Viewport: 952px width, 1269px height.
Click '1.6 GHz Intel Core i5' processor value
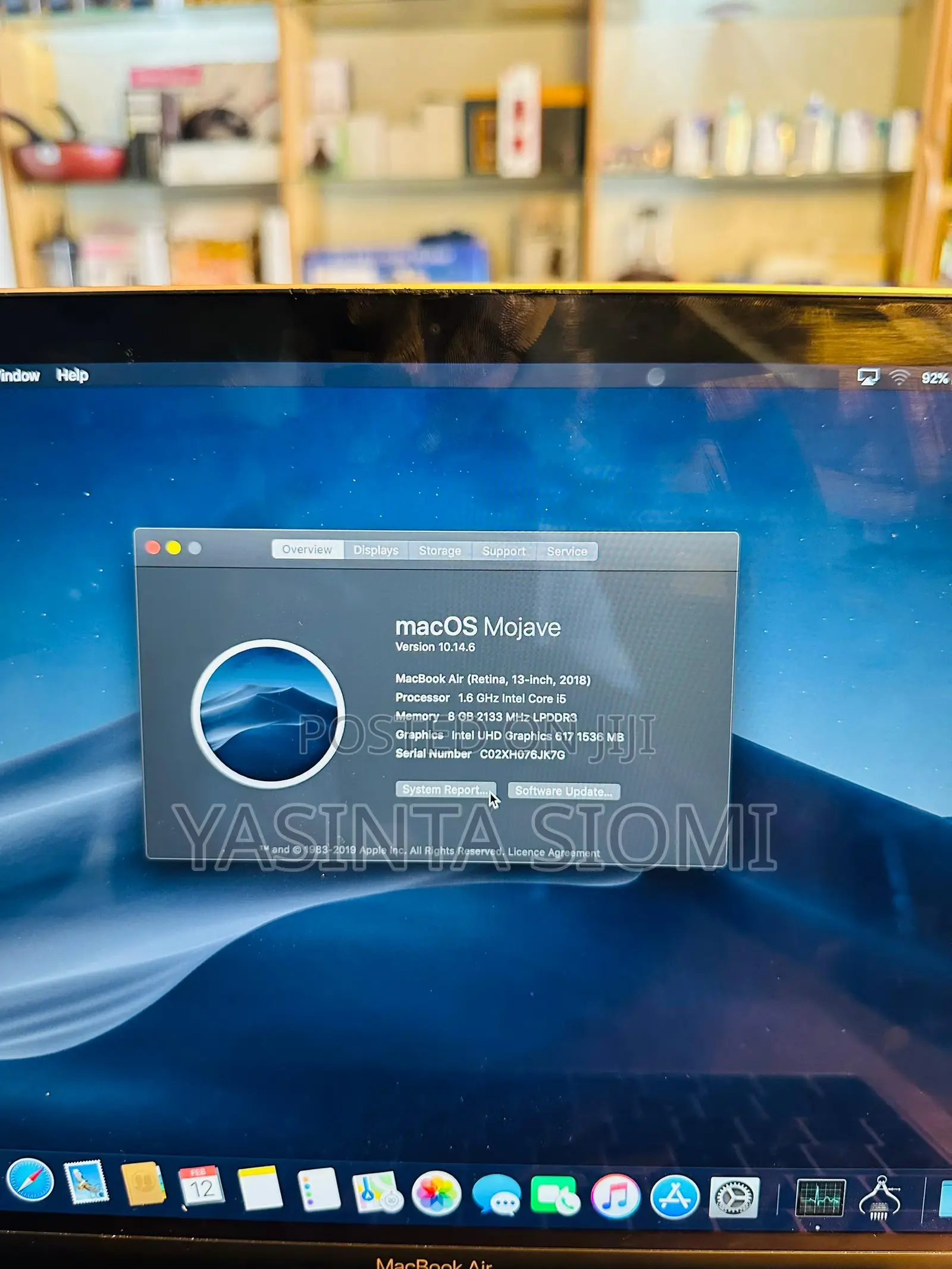coord(512,698)
